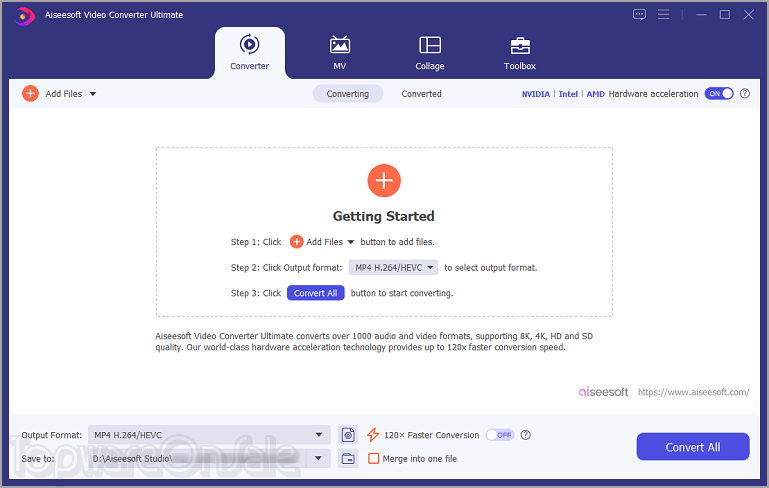Click the Aiseesoft app logo
Viewport: 769px width, 488px height.
coord(25,16)
